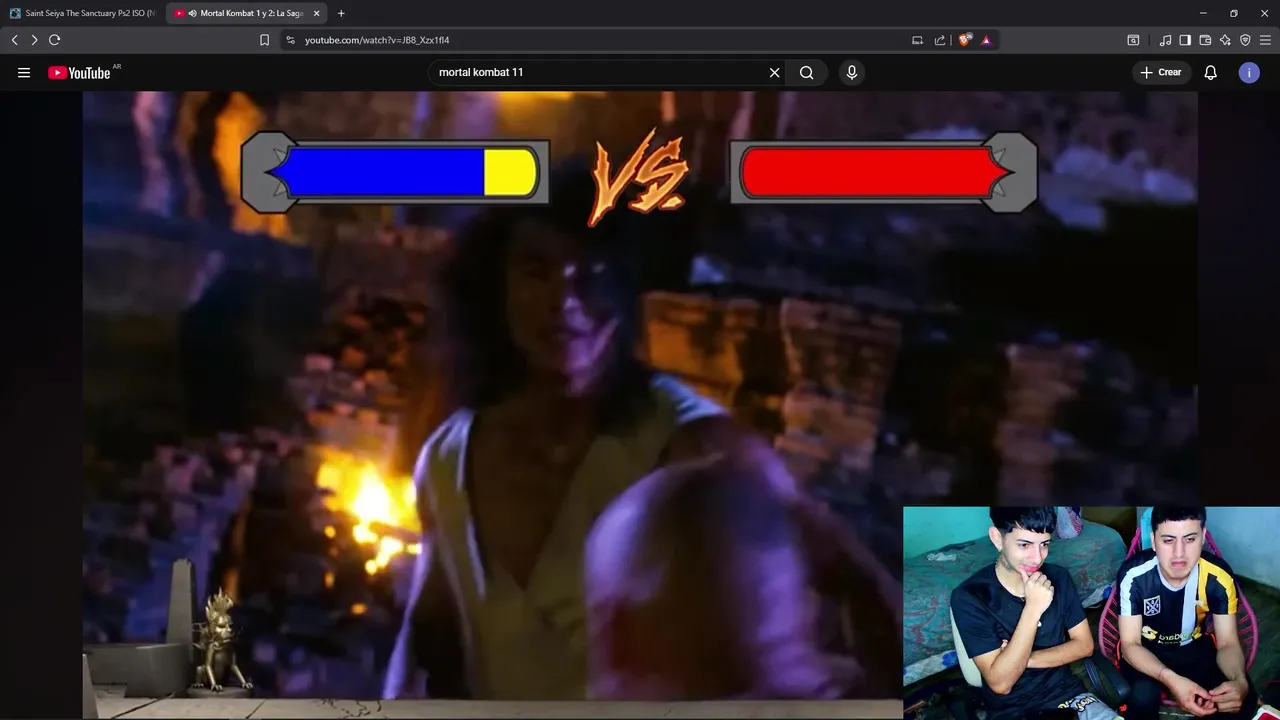Open the media playlist music note icon
Image resolution: width=1280 pixels, height=720 pixels.
click(1165, 40)
